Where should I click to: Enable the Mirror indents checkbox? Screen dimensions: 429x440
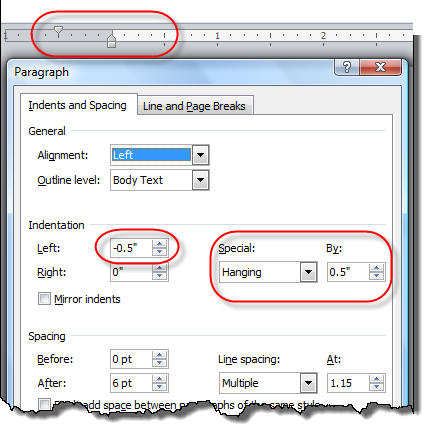[x=44, y=299]
